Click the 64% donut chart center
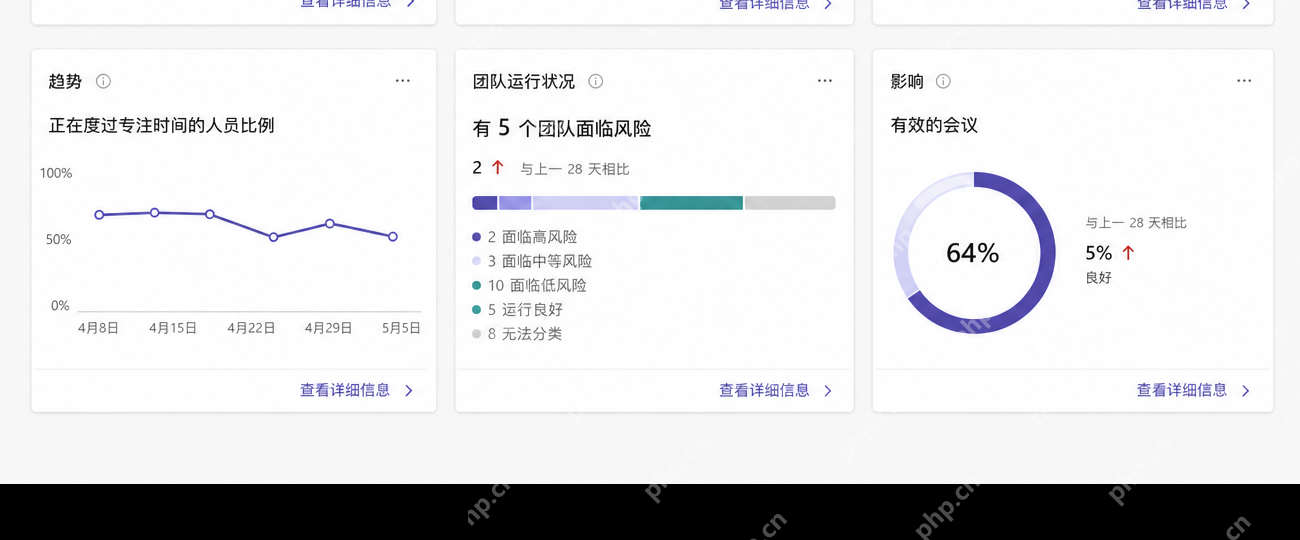1300x540 pixels. pos(973,253)
